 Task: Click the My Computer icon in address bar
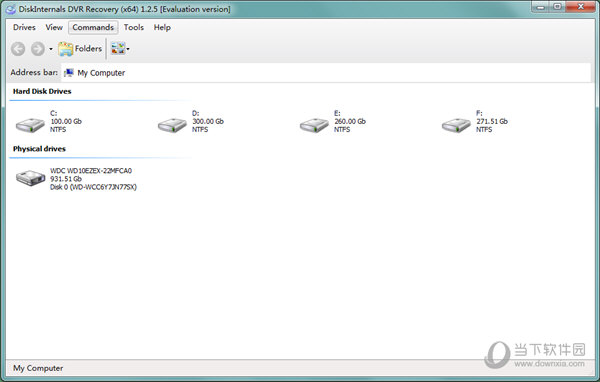69,73
